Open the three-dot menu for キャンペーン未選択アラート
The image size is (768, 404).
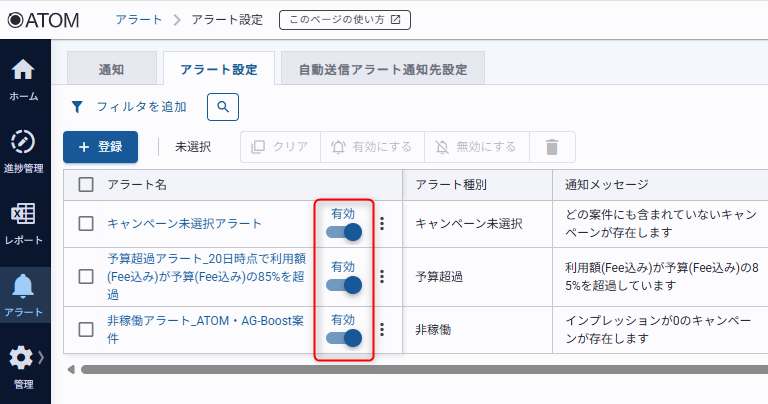click(x=382, y=223)
